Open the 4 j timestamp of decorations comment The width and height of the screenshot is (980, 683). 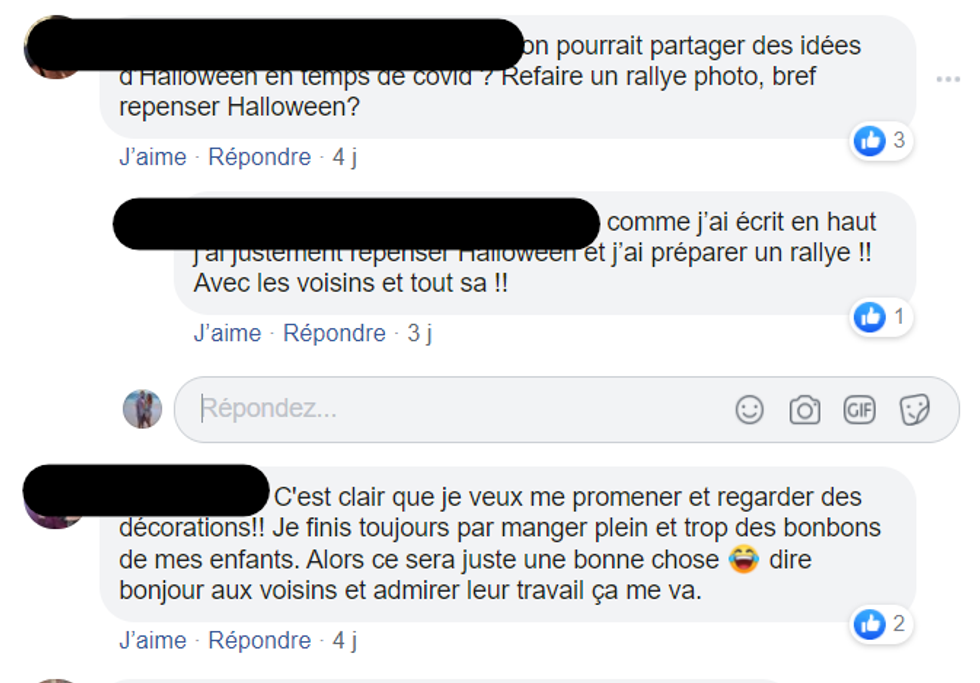(344, 641)
